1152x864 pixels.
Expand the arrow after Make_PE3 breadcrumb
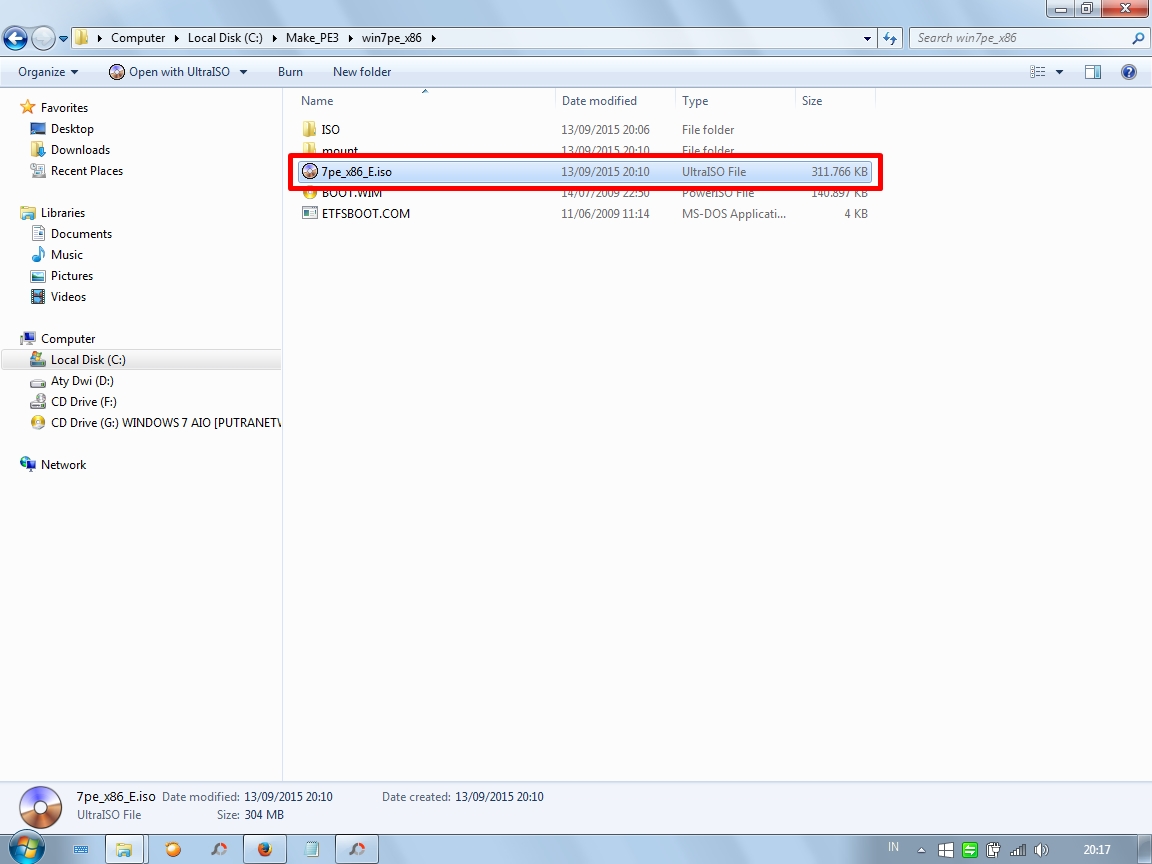[350, 38]
